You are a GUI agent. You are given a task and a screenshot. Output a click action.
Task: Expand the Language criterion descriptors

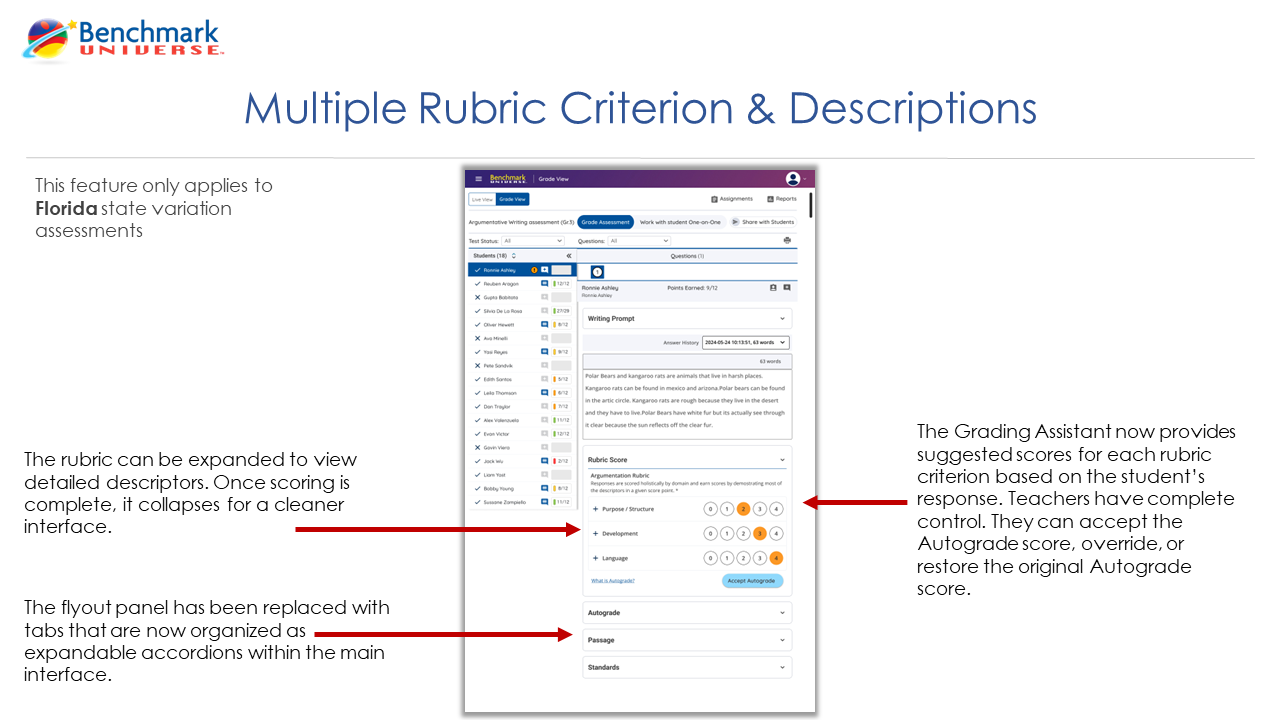pyautogui.click(x=595, y=558)
